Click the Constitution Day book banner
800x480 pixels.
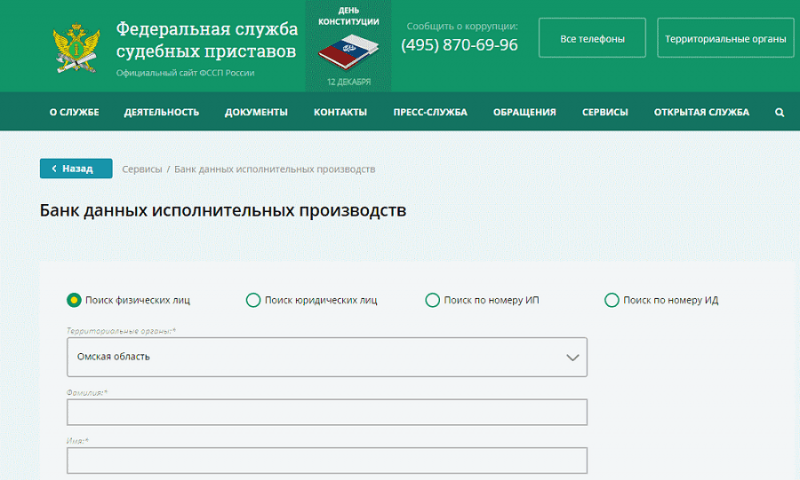(348, 46)
